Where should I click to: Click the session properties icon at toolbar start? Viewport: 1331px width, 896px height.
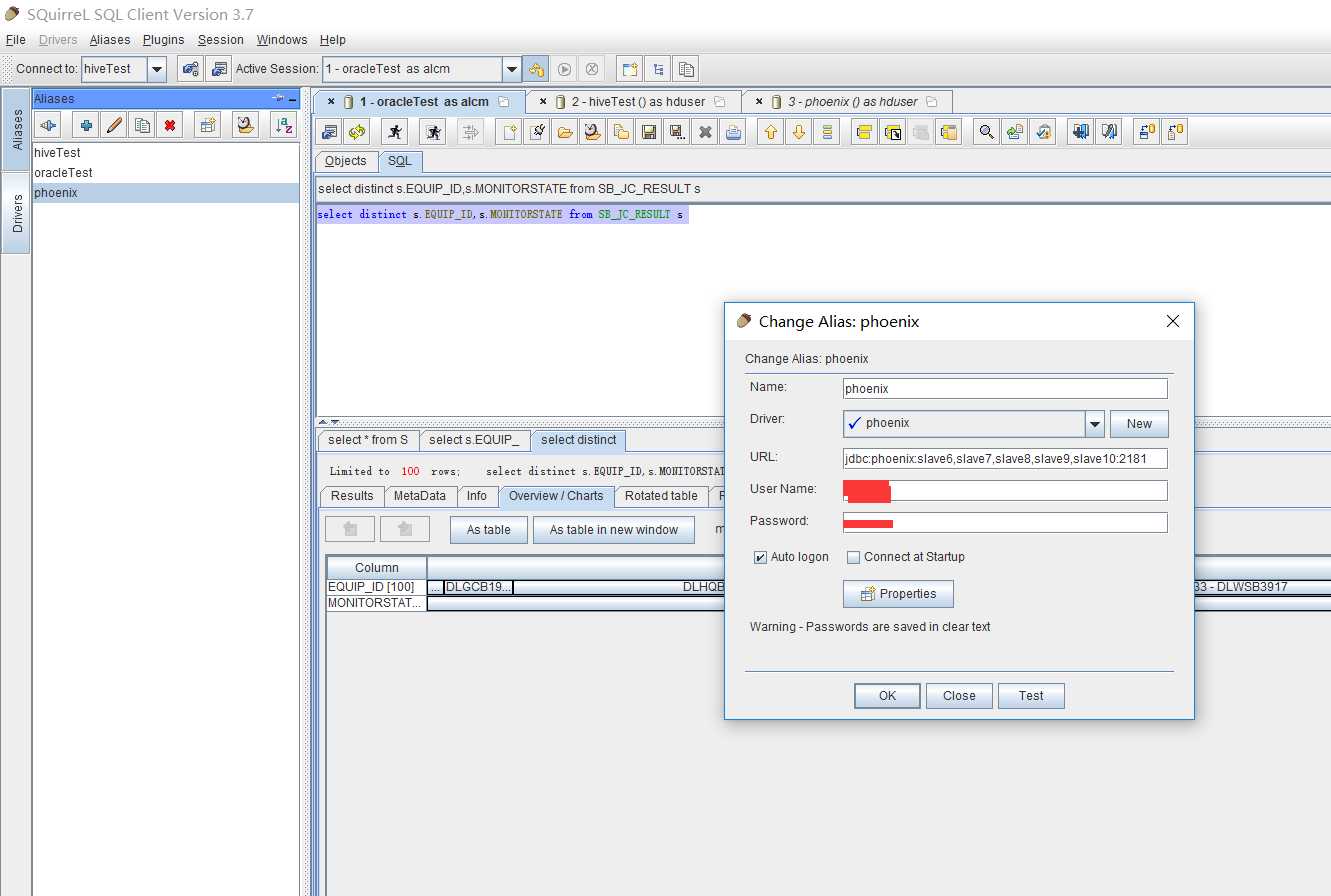tap(329, 132)
